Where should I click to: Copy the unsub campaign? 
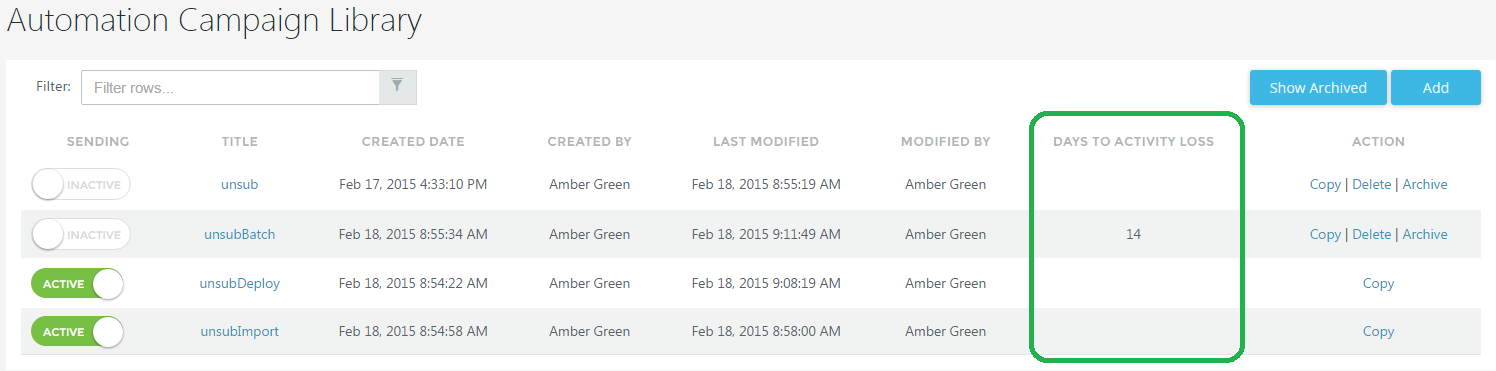[1325, 185]
